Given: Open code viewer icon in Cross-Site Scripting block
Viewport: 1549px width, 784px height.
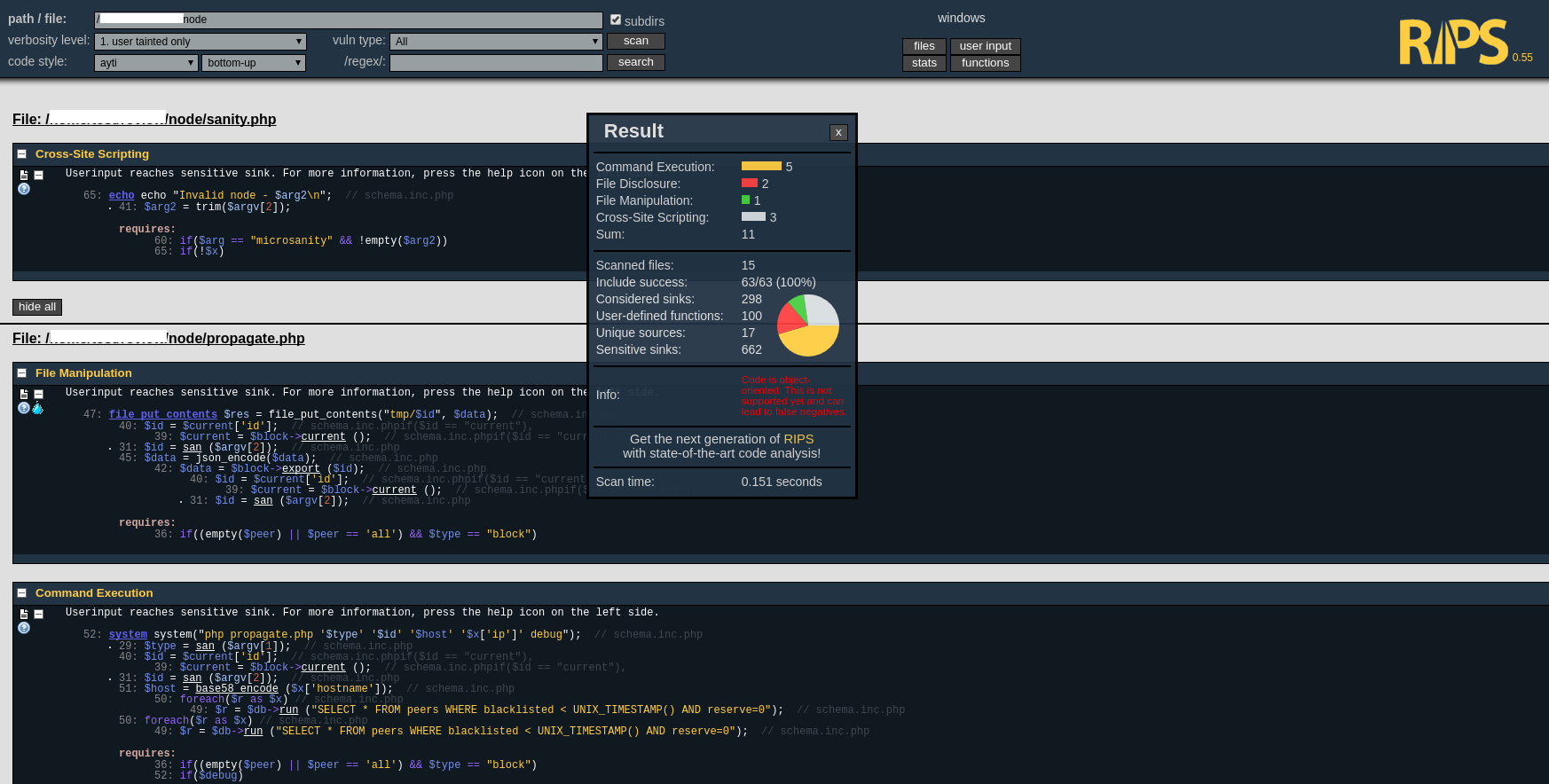Looking at the screenshot, I should pos(24,175).
